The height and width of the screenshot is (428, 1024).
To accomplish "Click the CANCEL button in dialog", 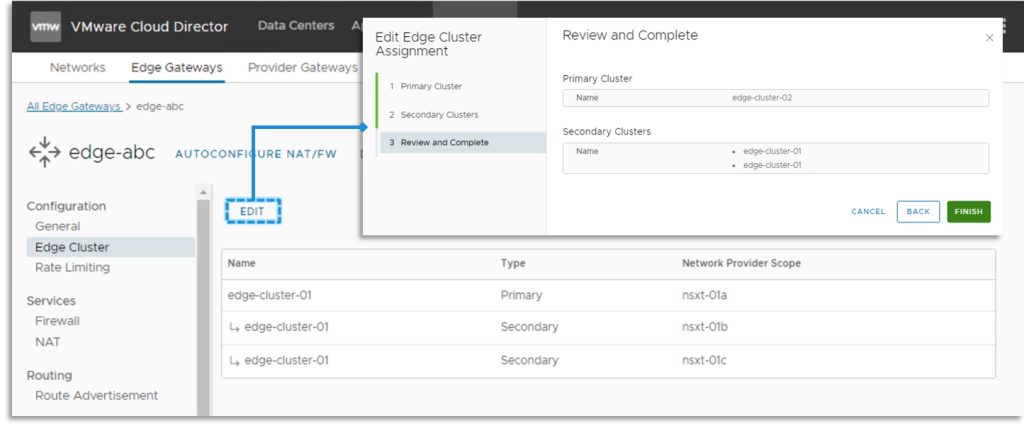I will [x=868, y=212].
